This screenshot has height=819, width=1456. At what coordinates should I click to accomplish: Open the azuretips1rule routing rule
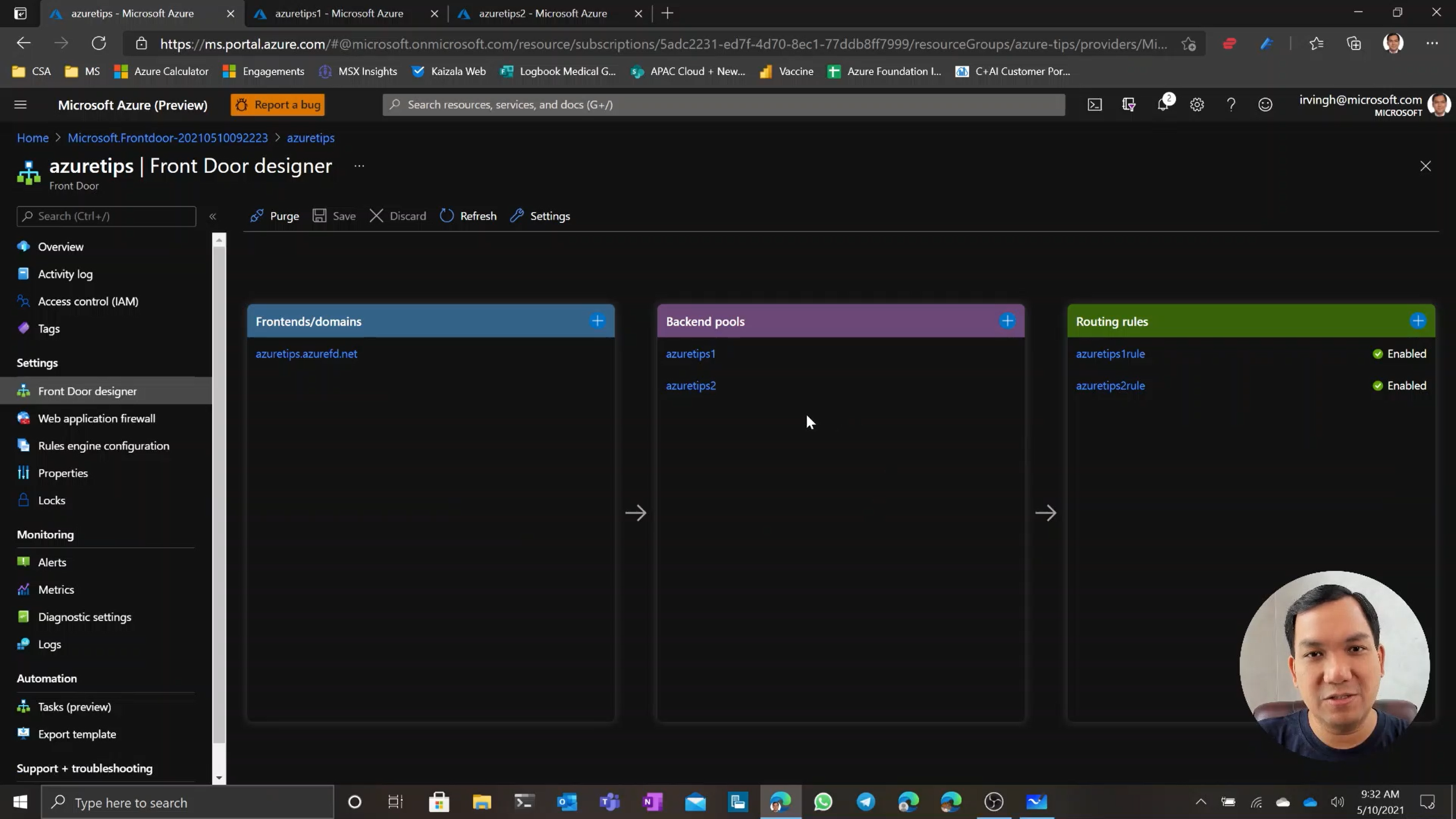(1110, 354)
